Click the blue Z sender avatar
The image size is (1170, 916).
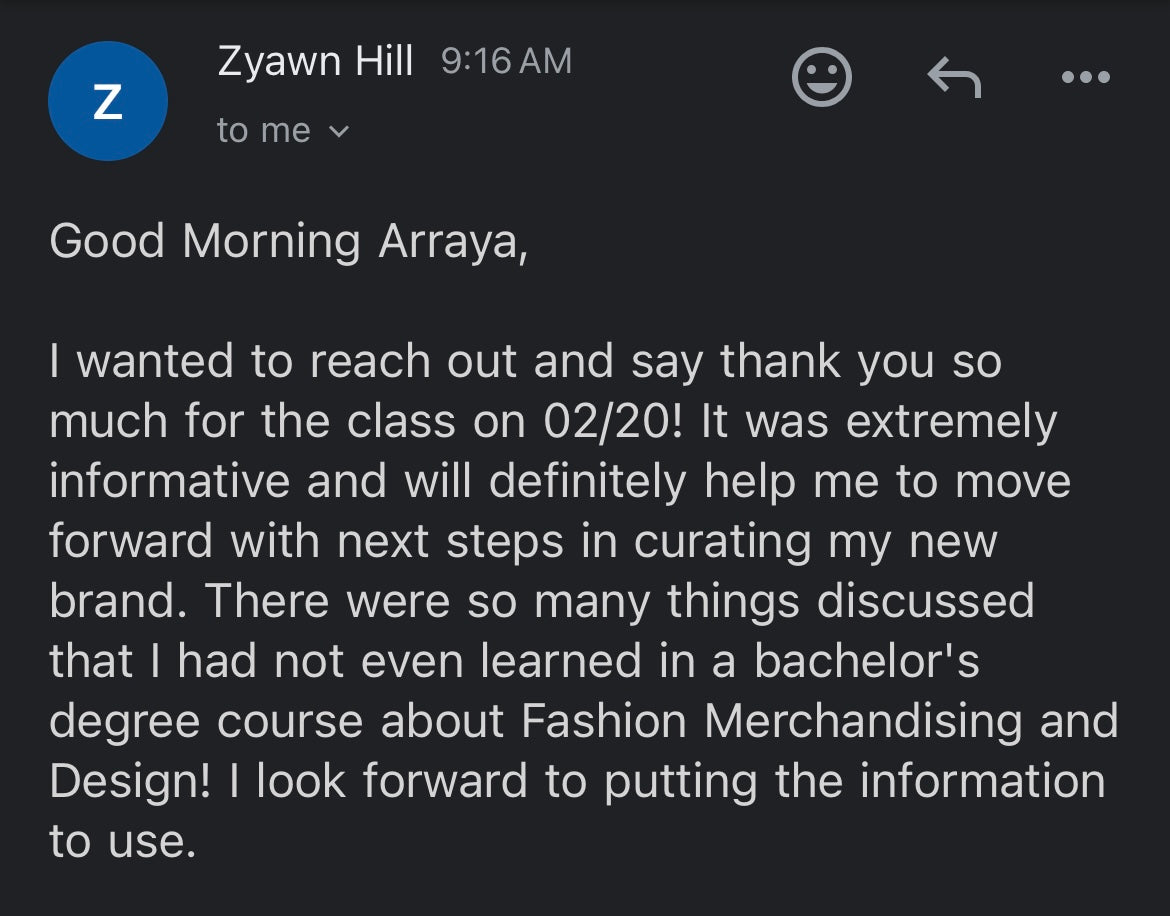point(107,101)
